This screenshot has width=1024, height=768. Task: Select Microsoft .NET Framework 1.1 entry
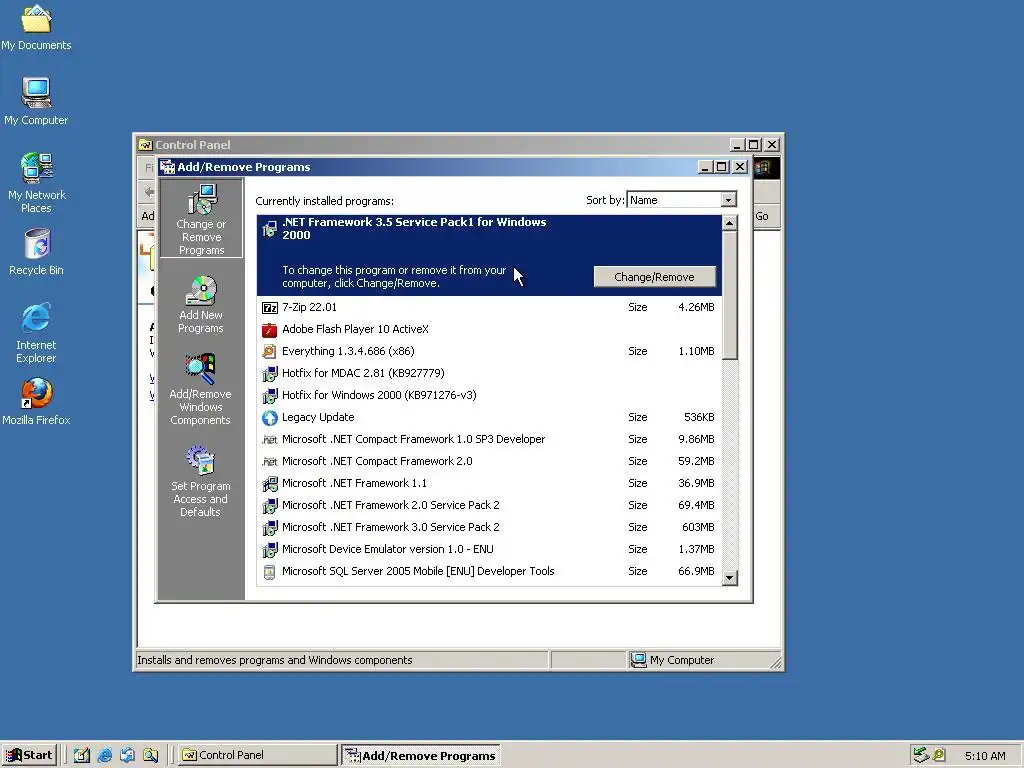[x=490, y=484]
